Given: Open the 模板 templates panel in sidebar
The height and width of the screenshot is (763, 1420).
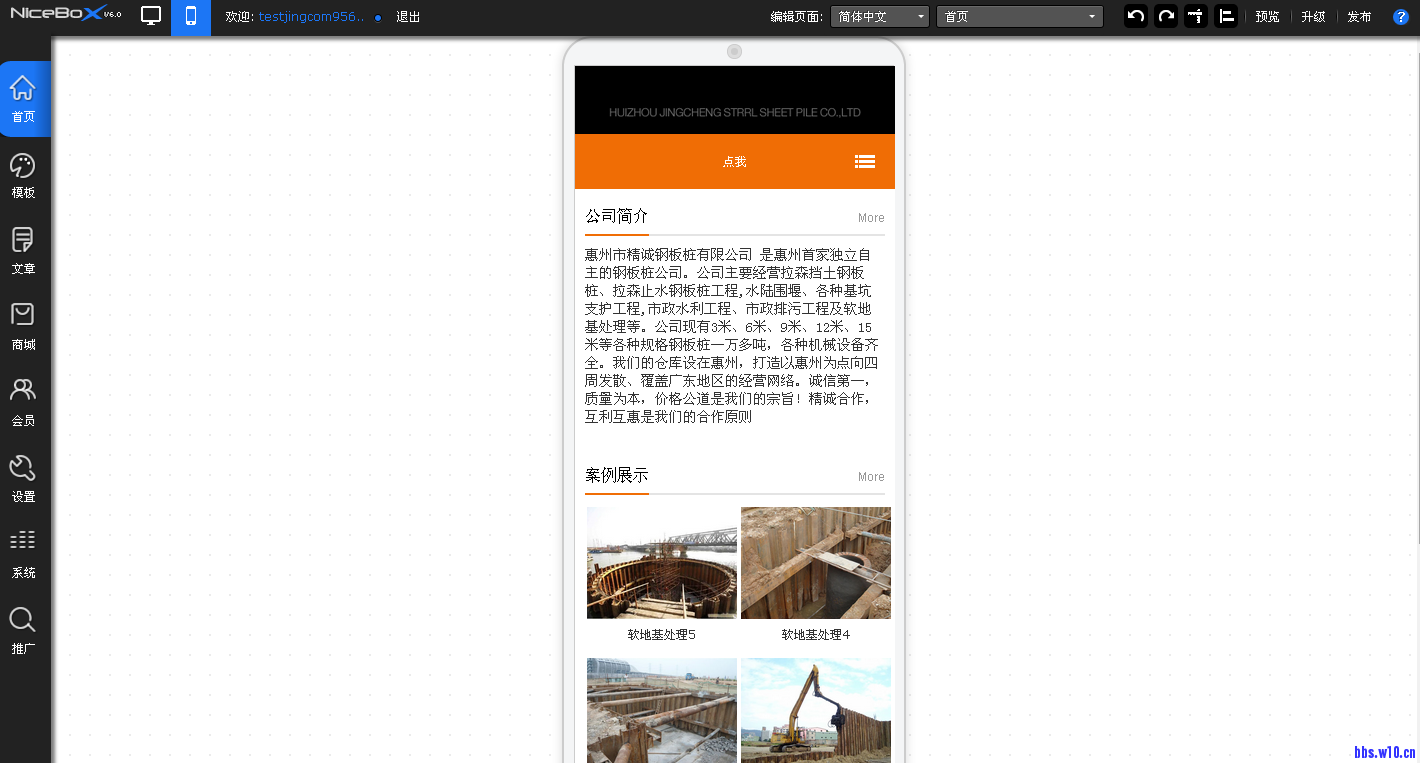Looking at the screenshot, I should tap(23, 176).
